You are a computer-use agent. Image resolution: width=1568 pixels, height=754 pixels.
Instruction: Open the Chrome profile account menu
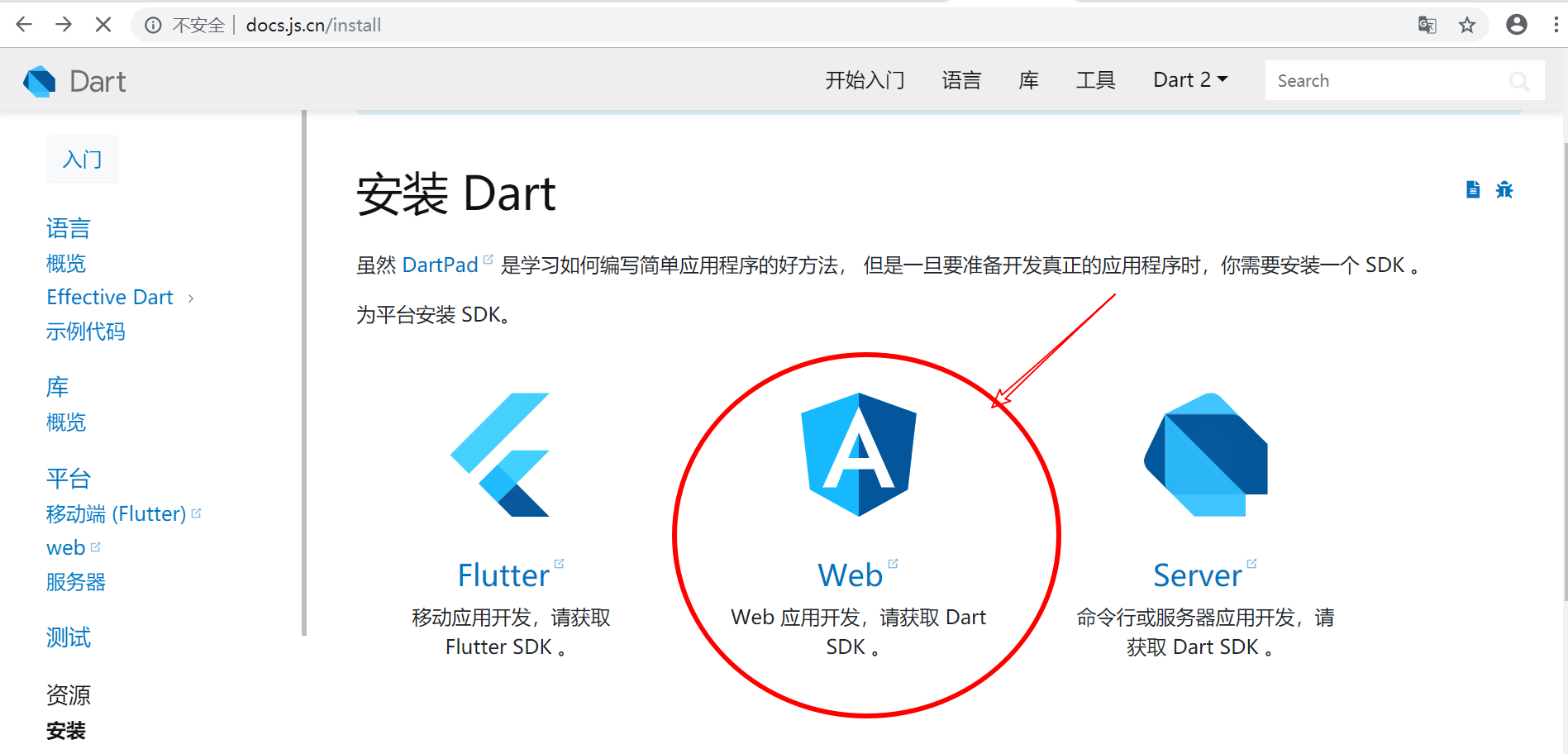(x=1517, y=25)
